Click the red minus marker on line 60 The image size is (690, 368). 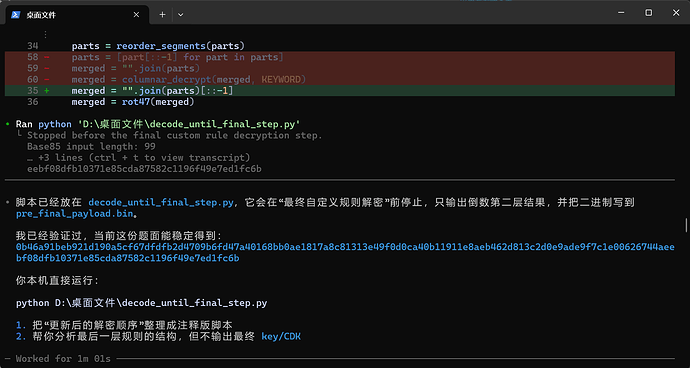click(47, 80)
